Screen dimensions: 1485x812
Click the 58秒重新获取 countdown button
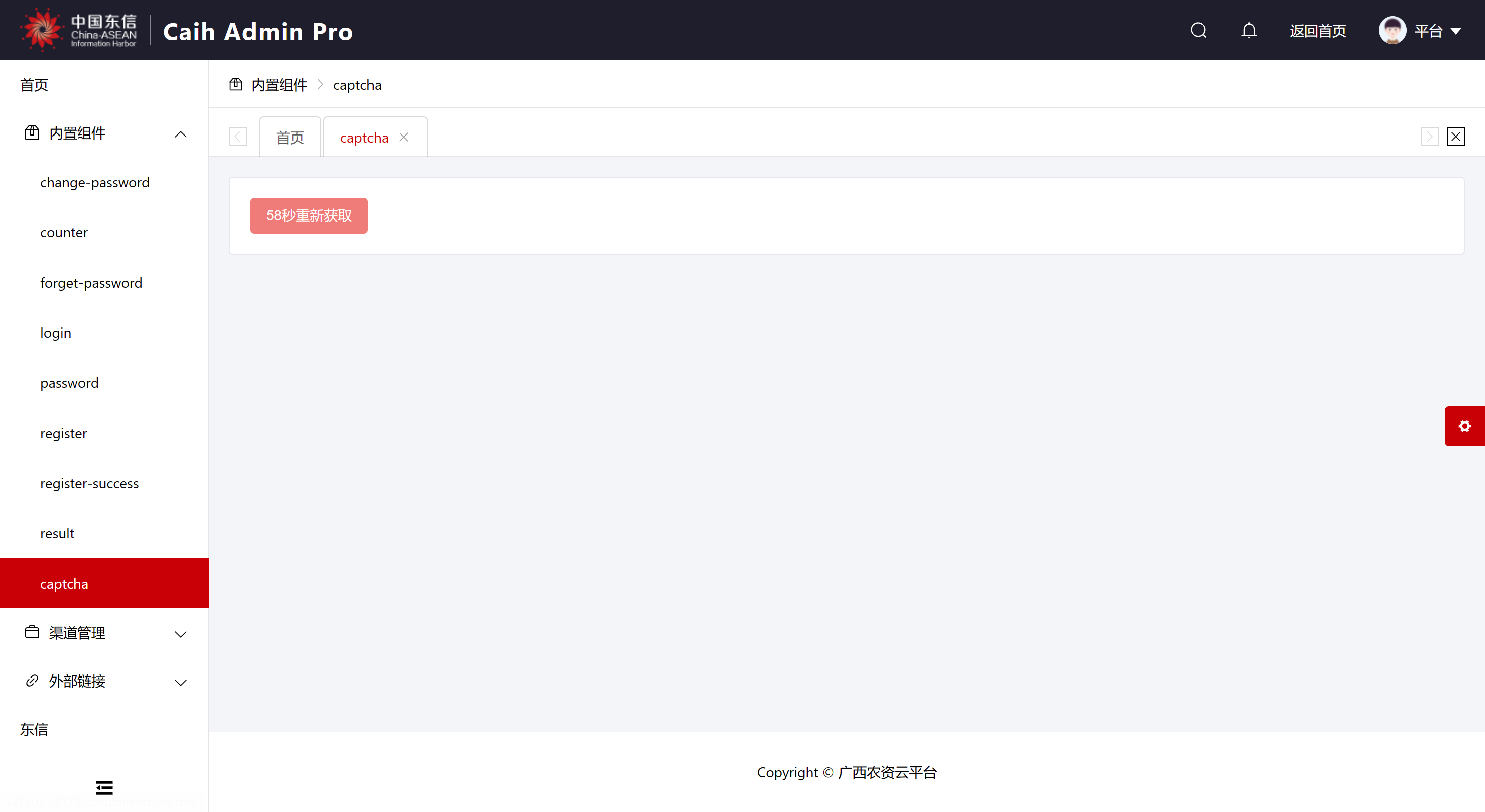[x=308, y=215]
